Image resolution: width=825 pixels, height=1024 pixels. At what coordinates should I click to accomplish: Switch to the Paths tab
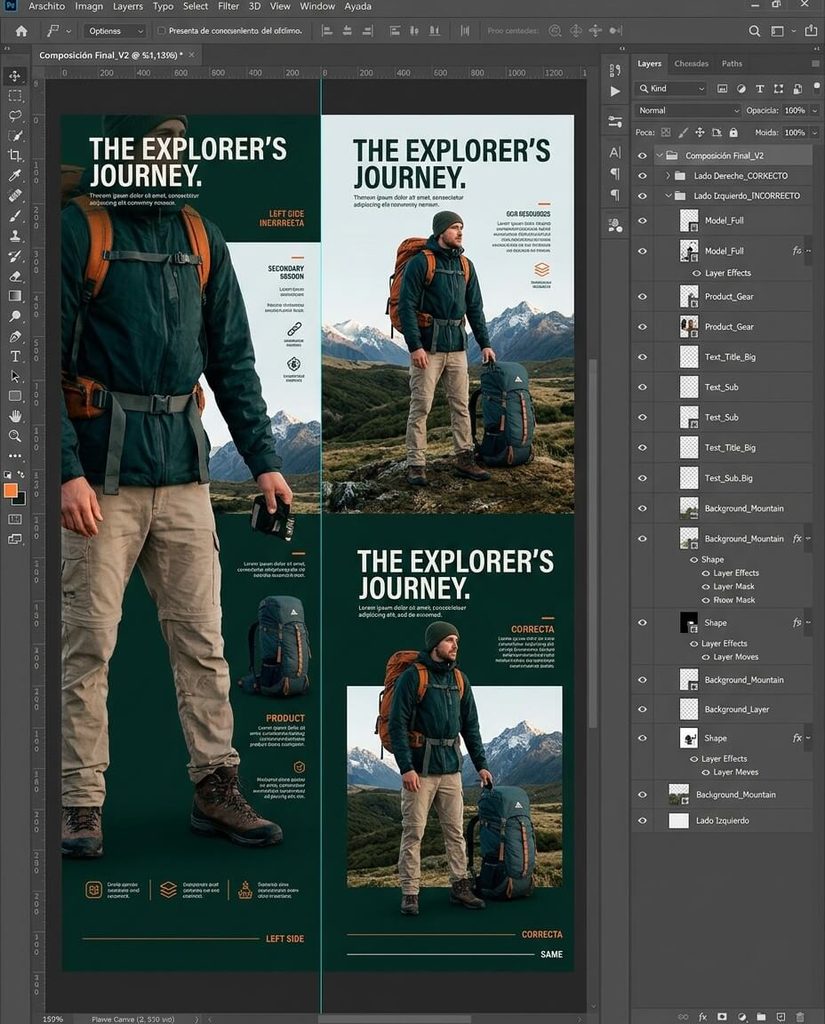732,63
